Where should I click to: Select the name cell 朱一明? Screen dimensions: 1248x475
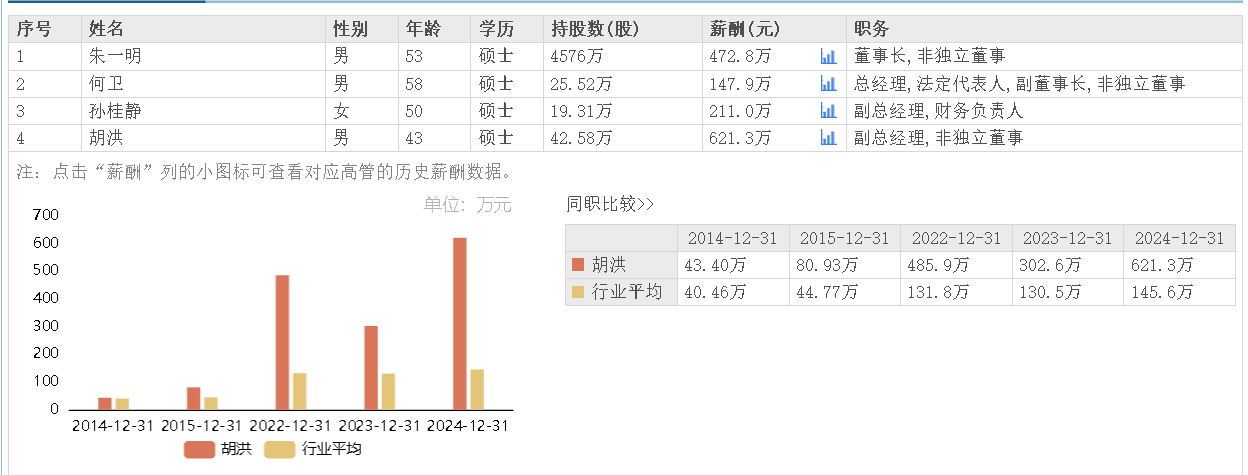click(x=115, y=57)
